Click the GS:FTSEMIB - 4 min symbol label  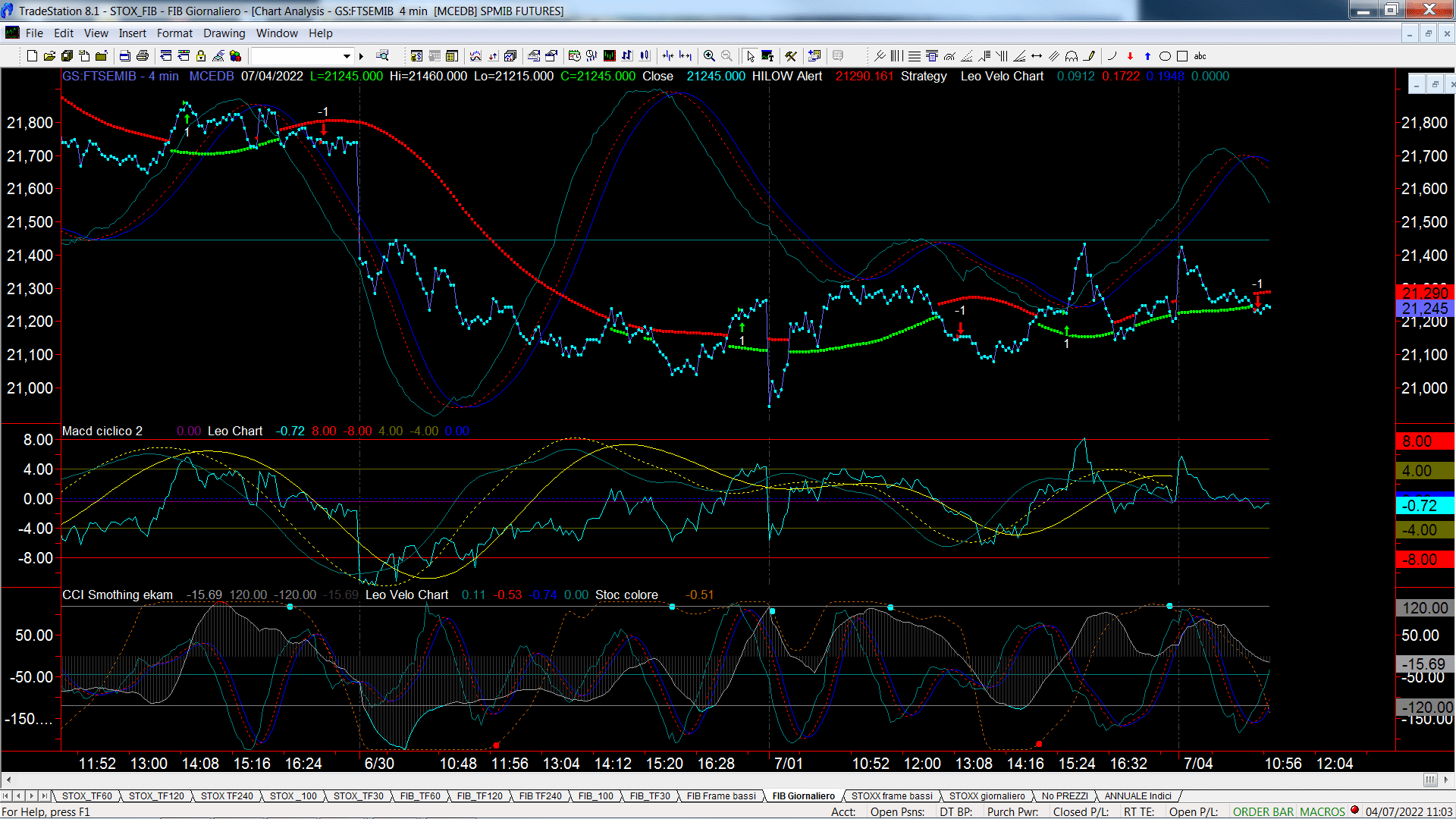click(x=121, y=76)
